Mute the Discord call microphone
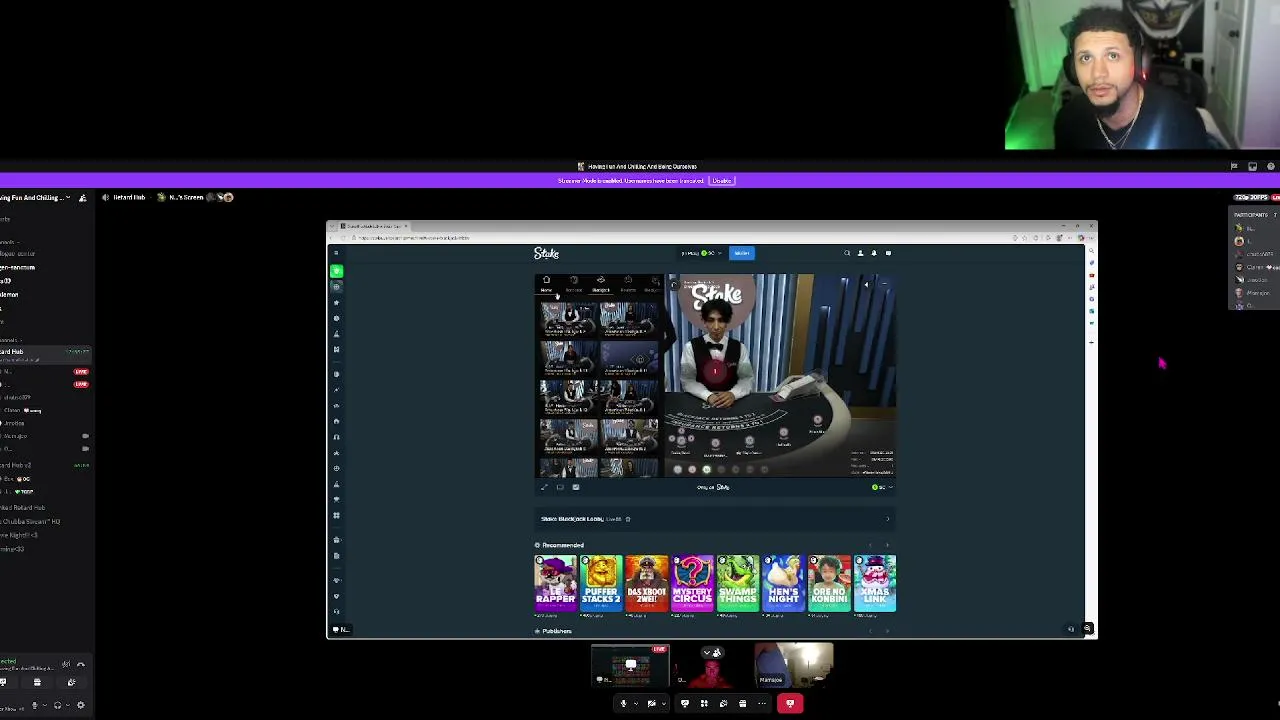 pyautogui.click(x=623, y=704)
